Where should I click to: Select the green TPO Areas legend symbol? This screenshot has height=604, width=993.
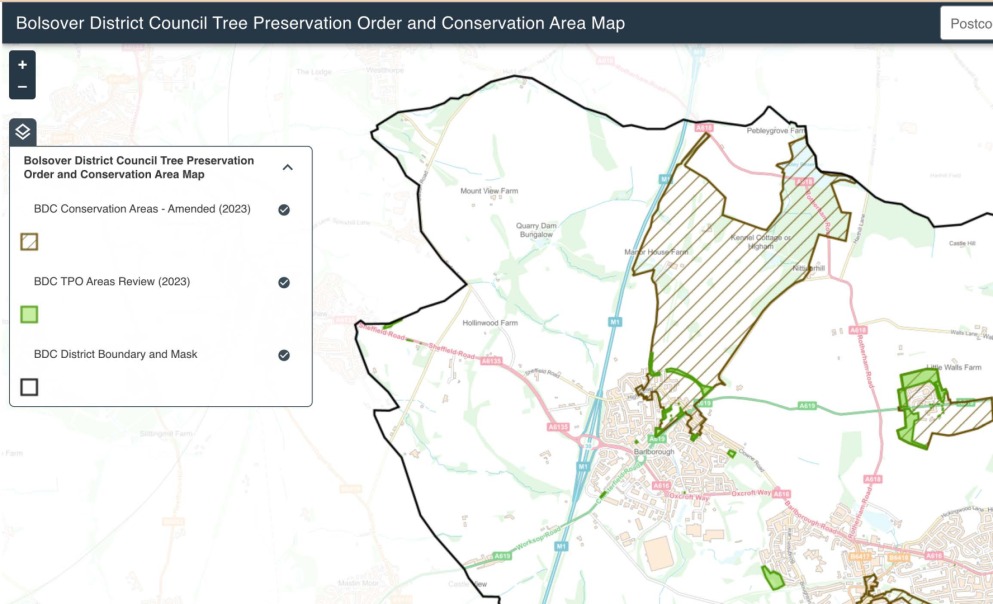(x=29, y=313)
